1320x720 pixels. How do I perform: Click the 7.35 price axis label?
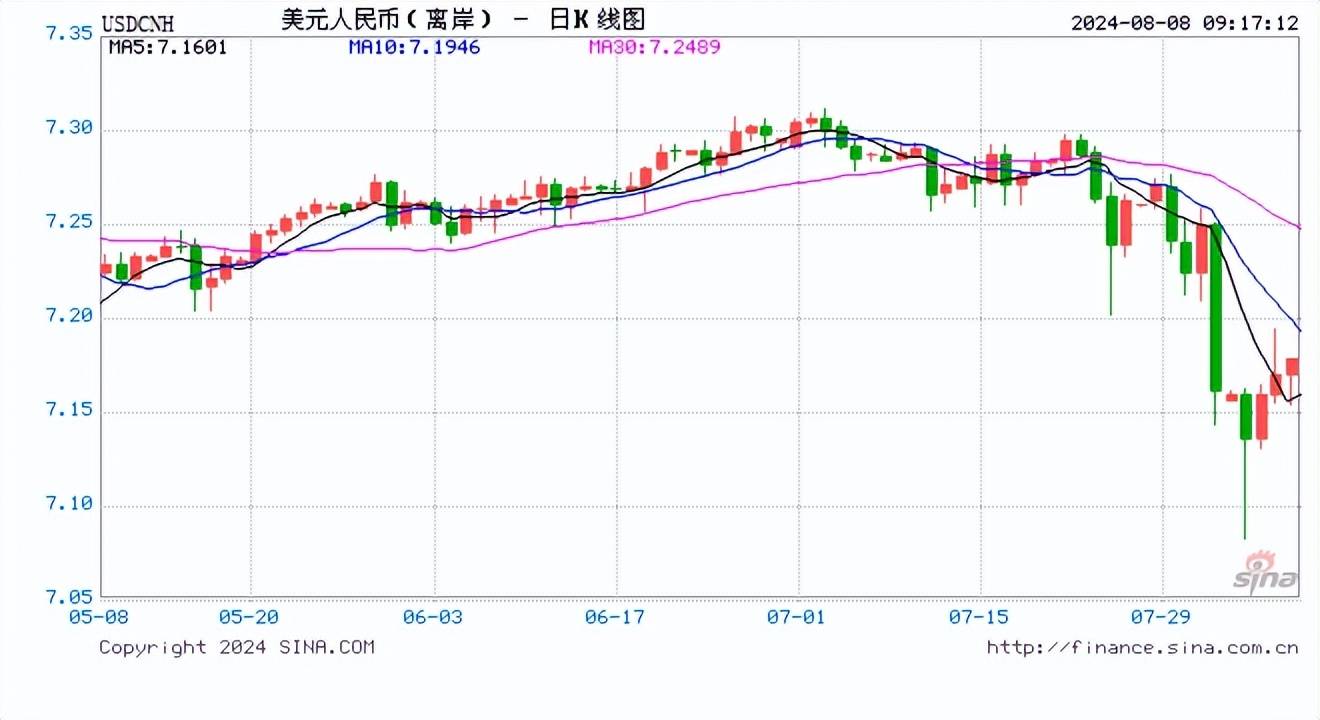(x=70, y=33)
